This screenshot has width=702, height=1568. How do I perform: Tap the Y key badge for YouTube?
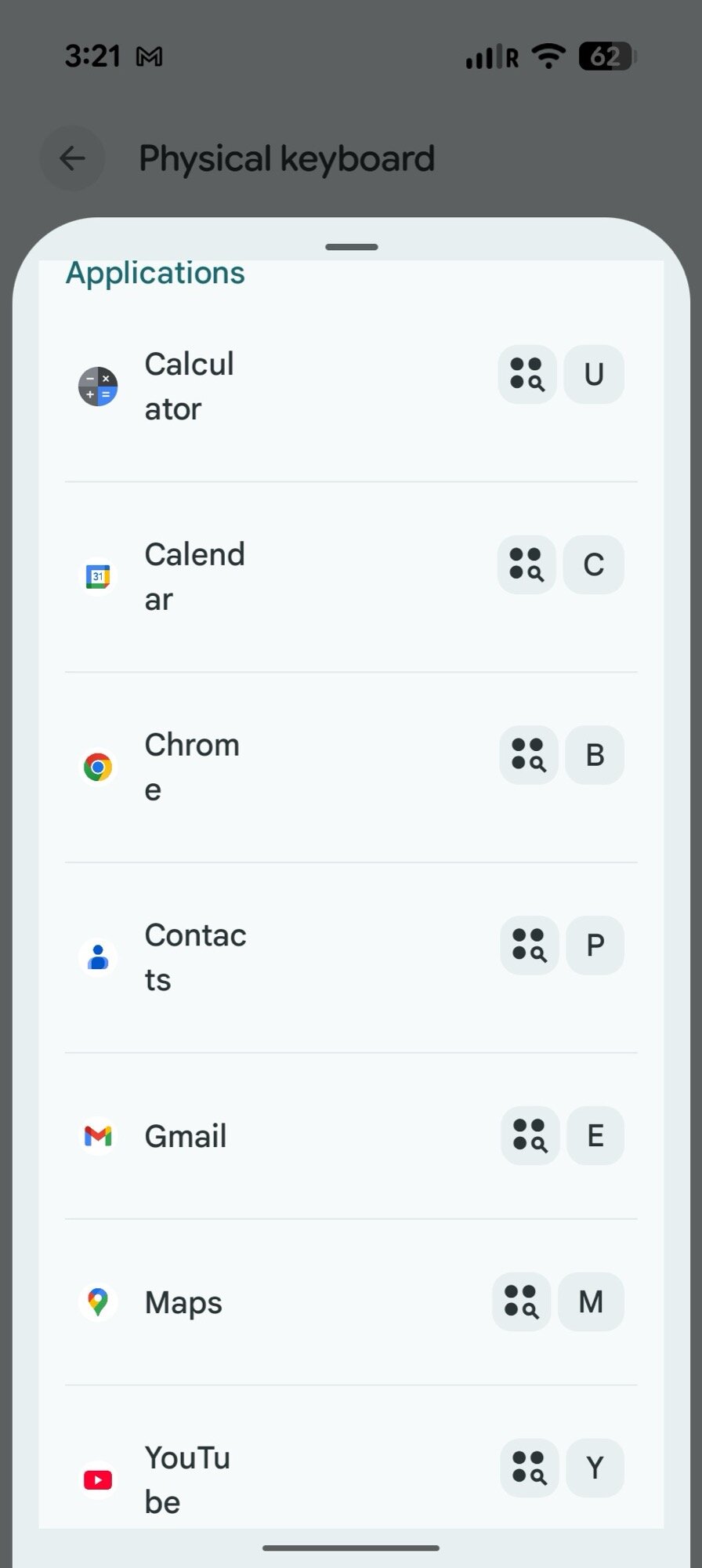[x=595, y=1468]
